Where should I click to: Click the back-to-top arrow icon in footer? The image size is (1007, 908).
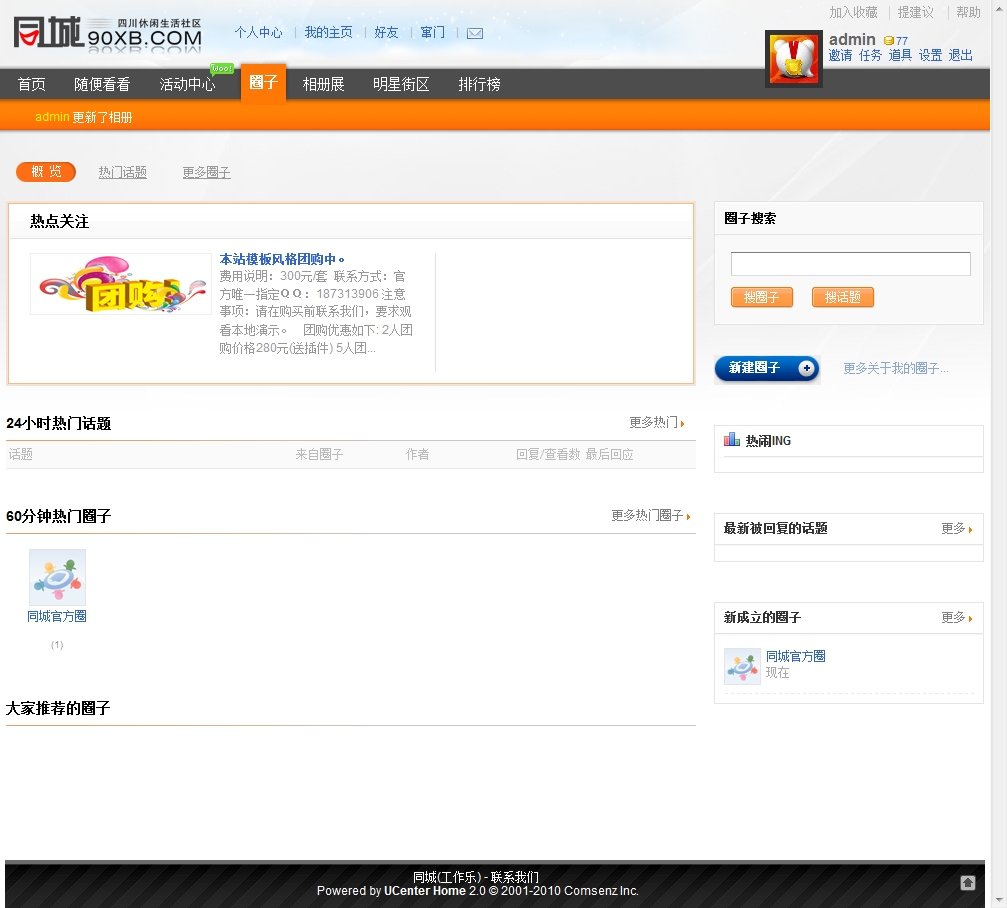[968, 882]
